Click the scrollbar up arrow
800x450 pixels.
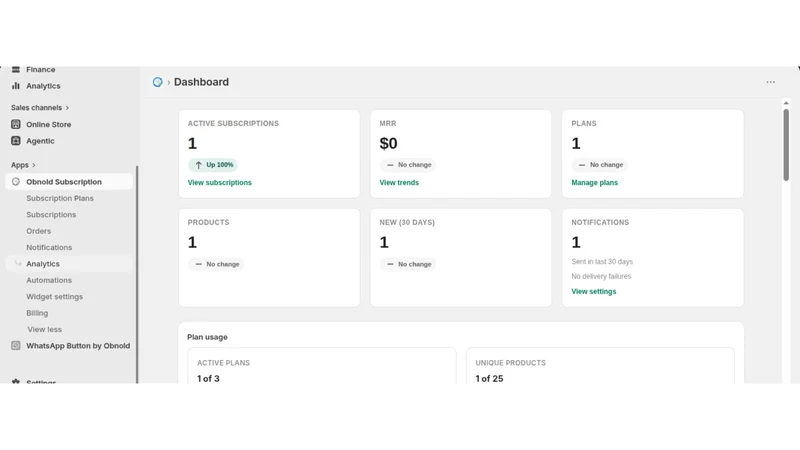click(x=786, y=103)
